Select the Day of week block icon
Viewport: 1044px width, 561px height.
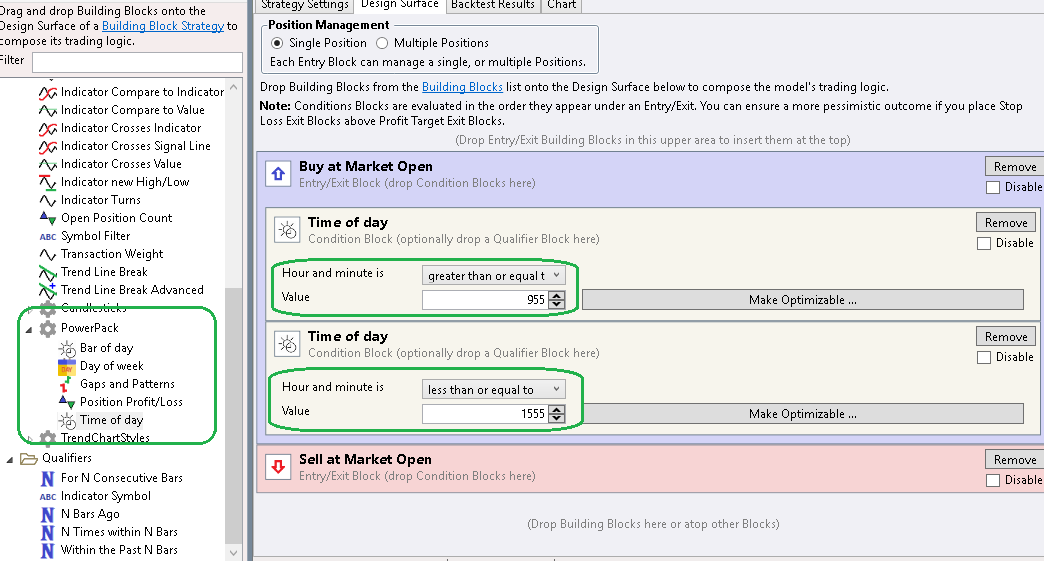pos(67,366)
